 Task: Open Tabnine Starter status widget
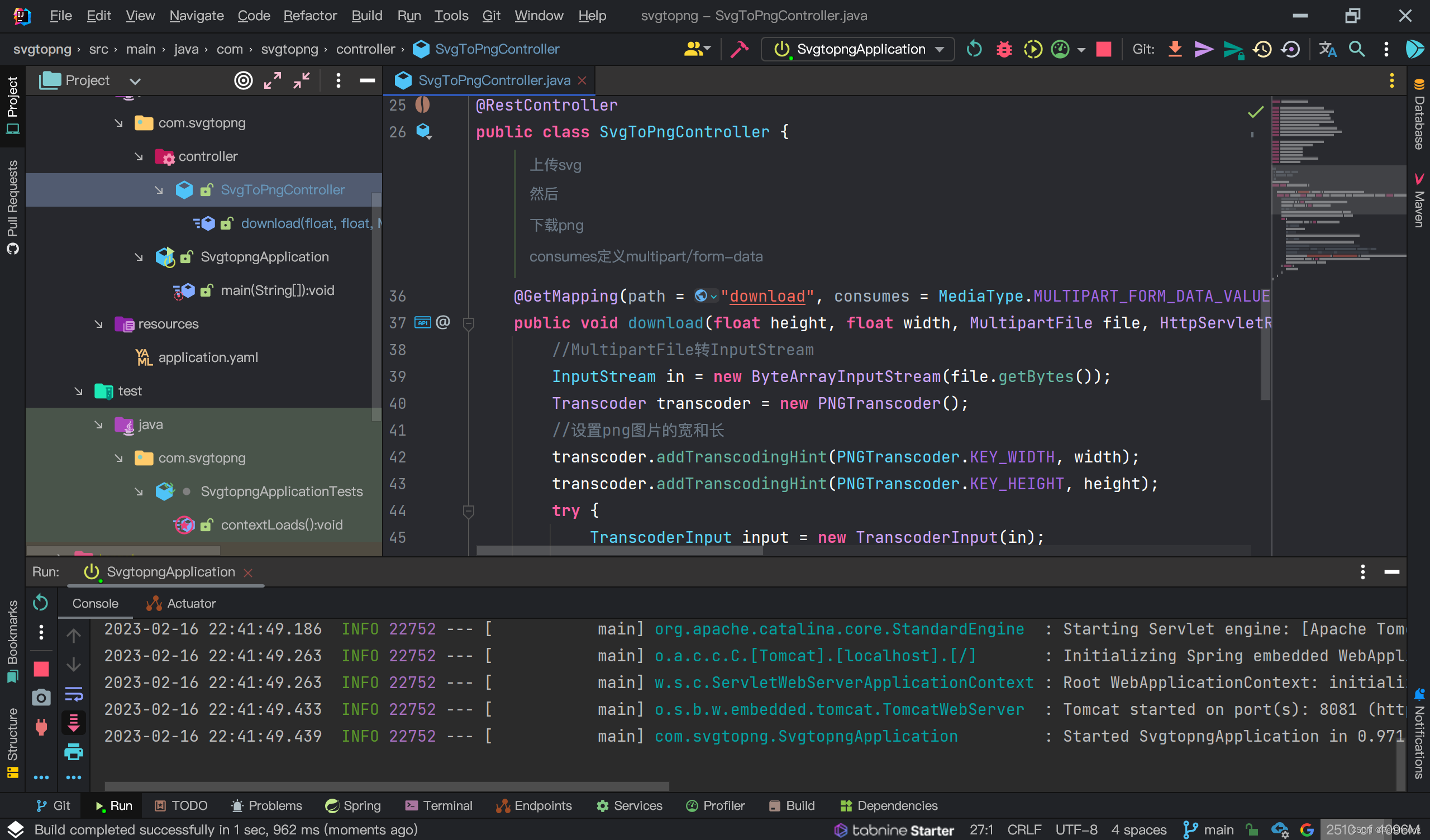point(894,830)
